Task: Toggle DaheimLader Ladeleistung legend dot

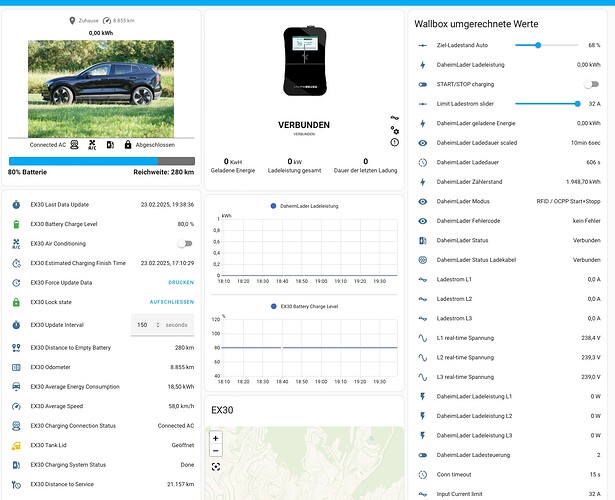Action: pyautogui.click(x=273, y=206)
